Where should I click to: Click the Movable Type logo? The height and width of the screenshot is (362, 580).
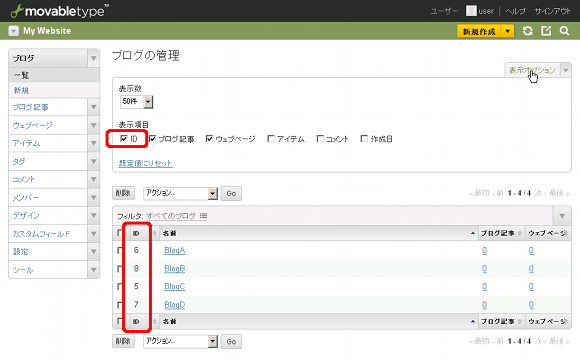click(59, 11)
